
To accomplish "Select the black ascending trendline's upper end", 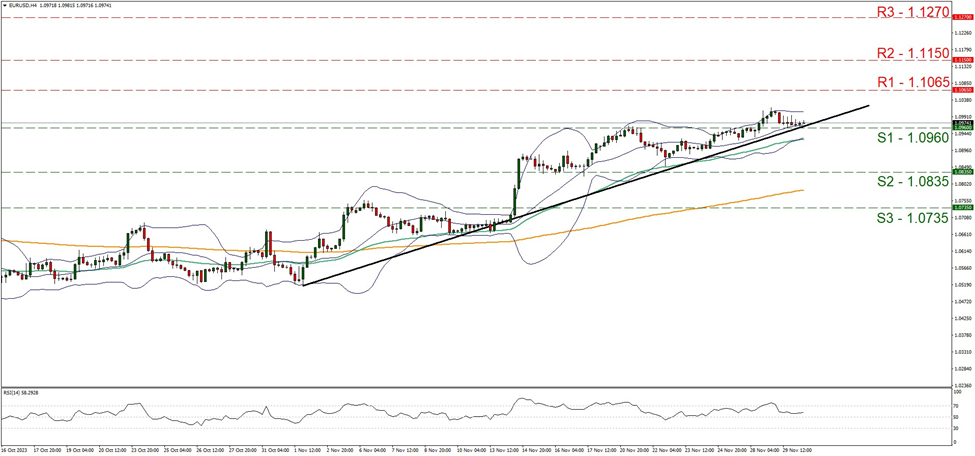I will pyautogui.click(x=867, y=104).
